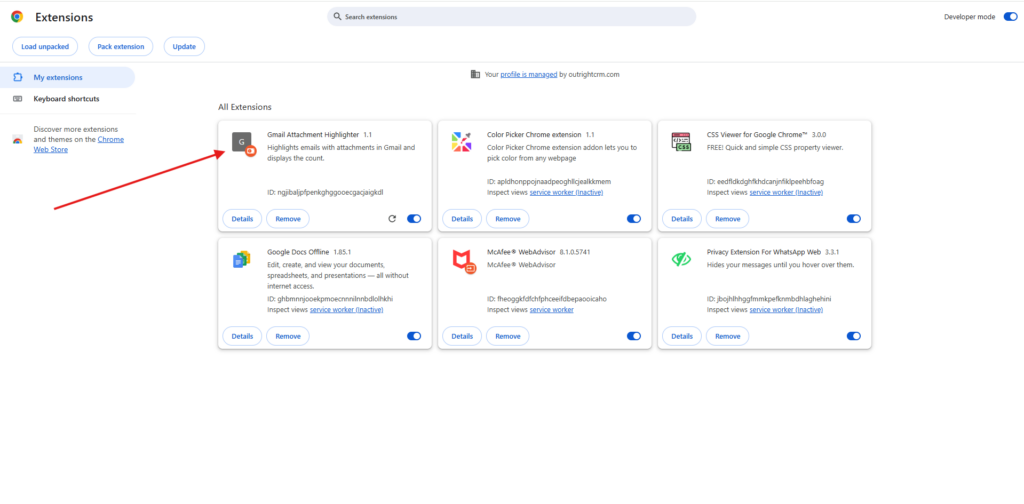Remove McAfee WebAdvisor extension
Screen dimensions: 1024x504
(x=507, y=336)
